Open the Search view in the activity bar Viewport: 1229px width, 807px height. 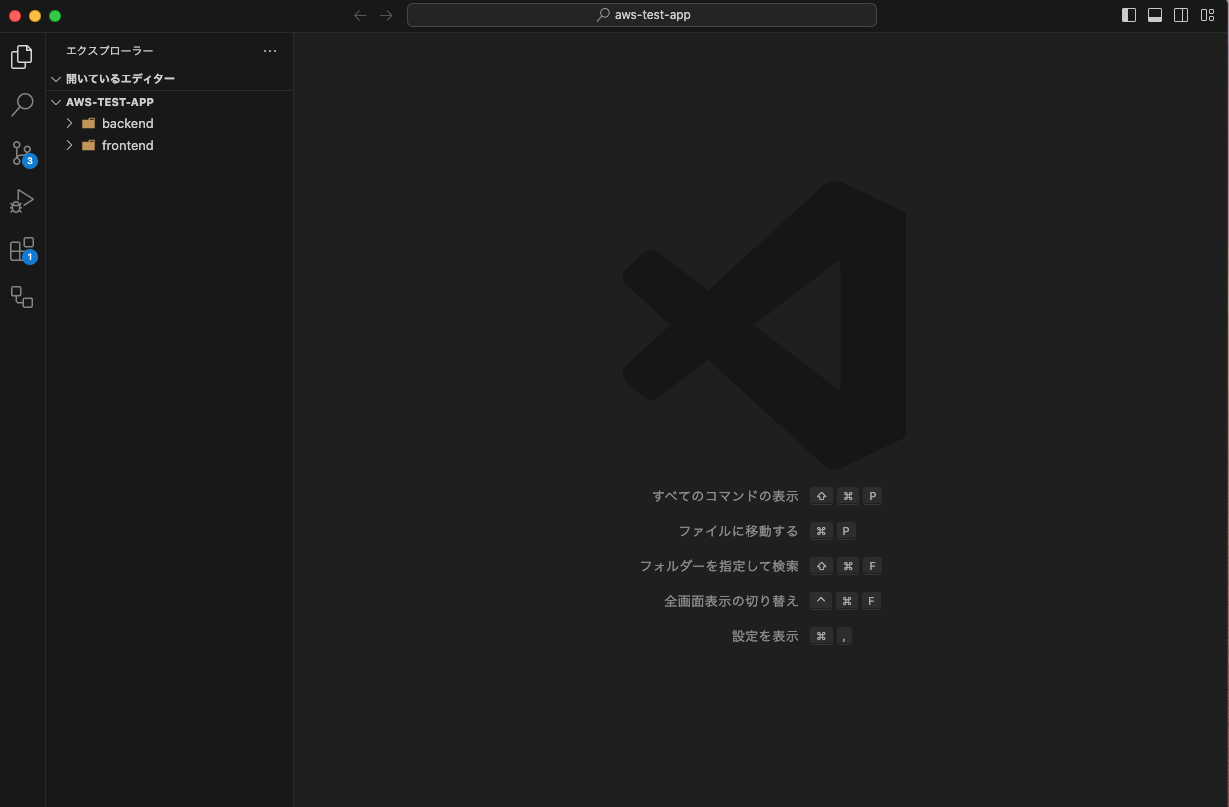tap(22, 104)
